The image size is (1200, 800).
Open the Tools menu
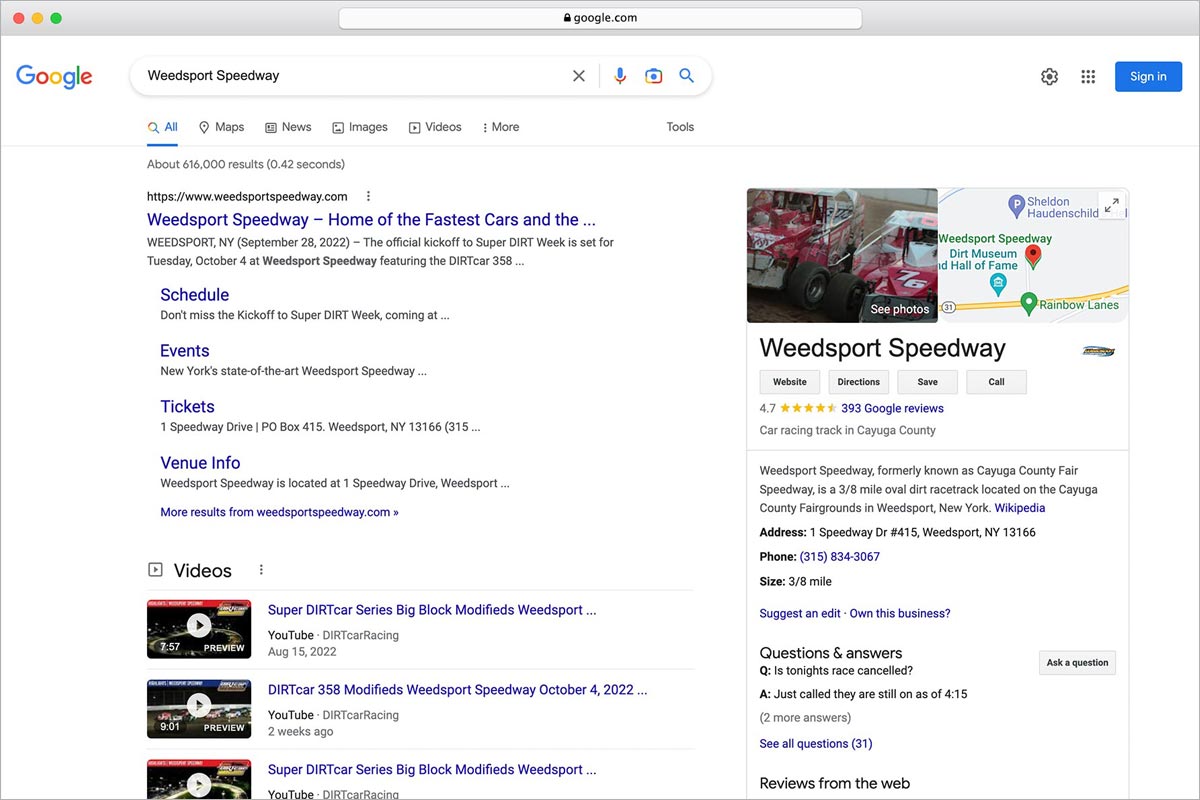[x=680, y=127]
